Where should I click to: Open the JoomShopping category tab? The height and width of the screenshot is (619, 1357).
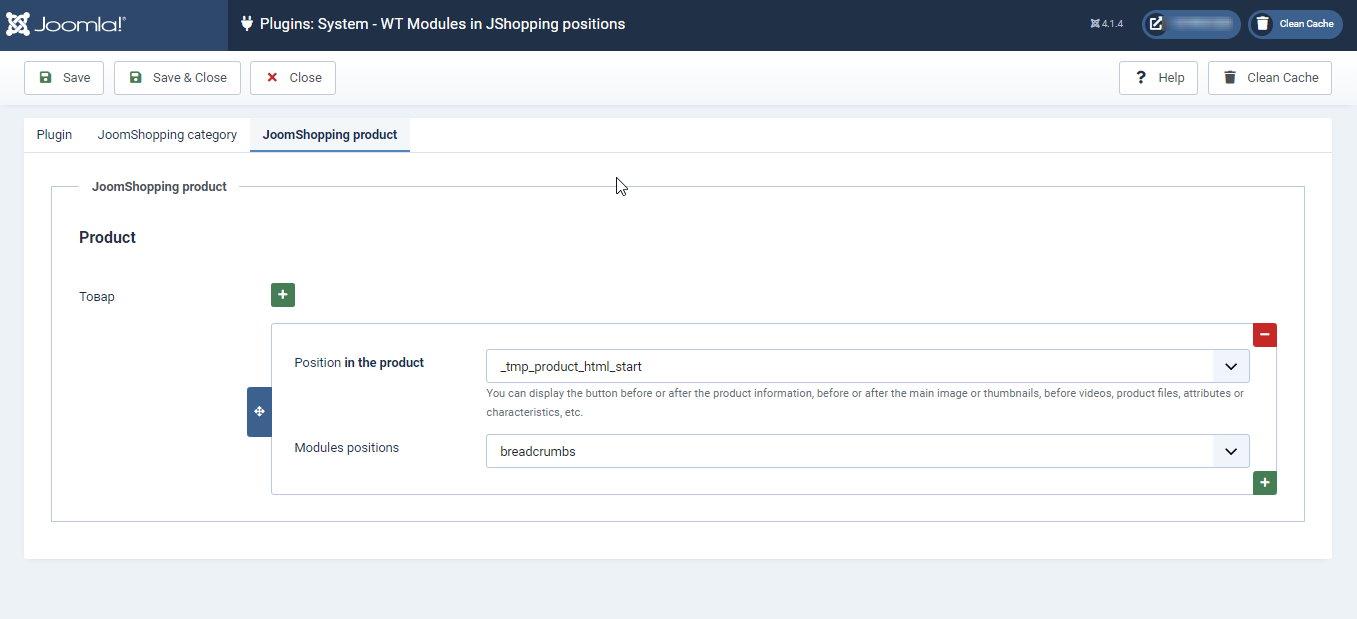[167, 135]
